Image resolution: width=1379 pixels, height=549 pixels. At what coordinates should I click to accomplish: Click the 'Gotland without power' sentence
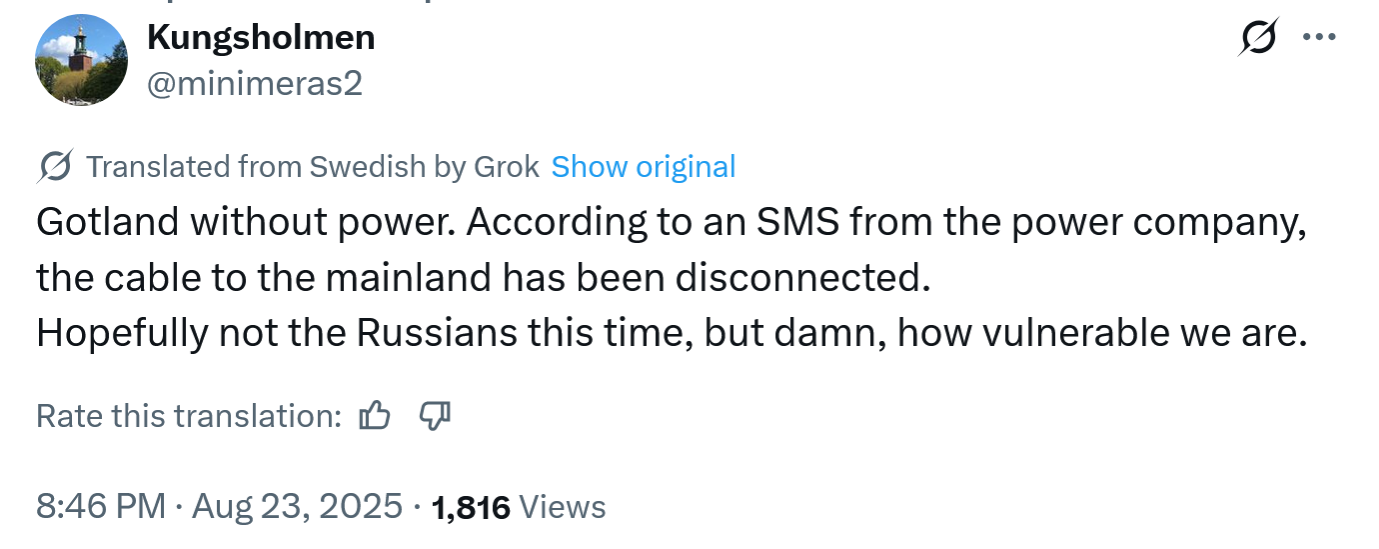(245, 224)
